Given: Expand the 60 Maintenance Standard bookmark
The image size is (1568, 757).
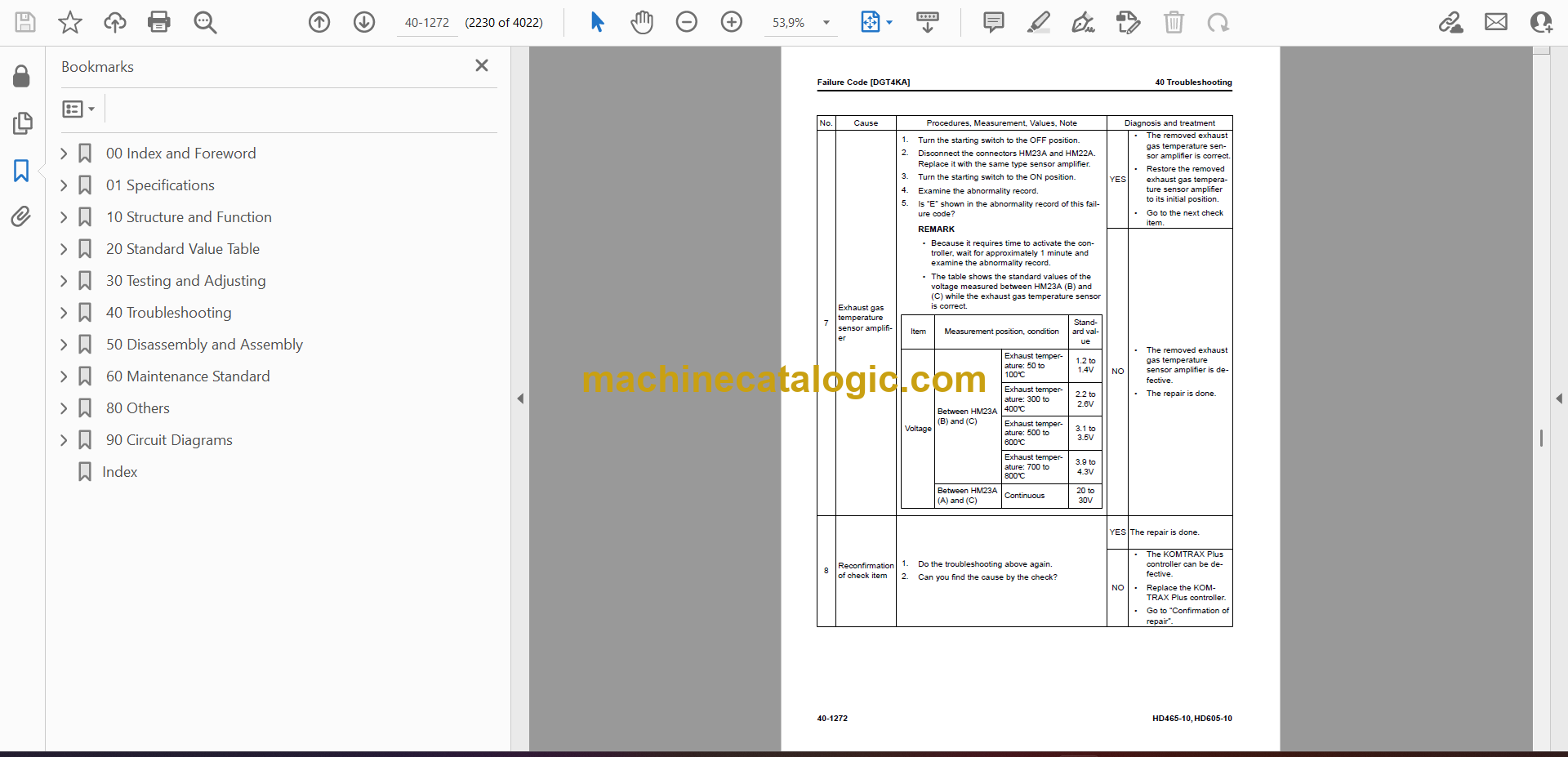Looking at the screenshot, I should pyautogui.click(x=64, y=376).
